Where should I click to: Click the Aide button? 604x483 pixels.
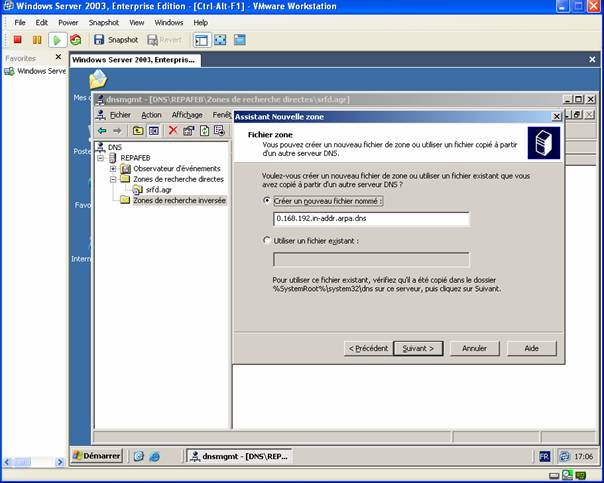coord(532,348)
